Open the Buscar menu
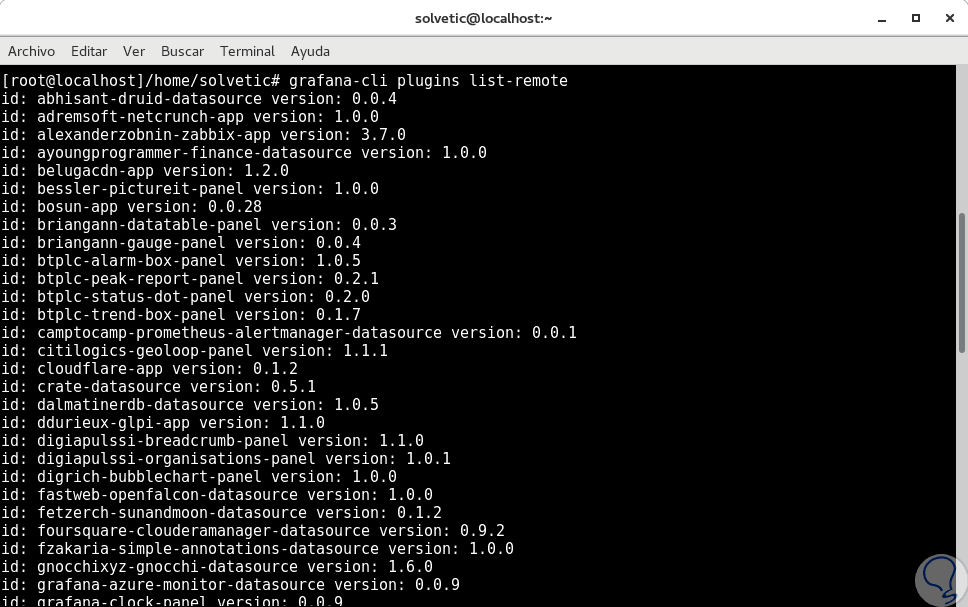Image resolution: width=968 pixels, height=607 pixels. (182, 51)
